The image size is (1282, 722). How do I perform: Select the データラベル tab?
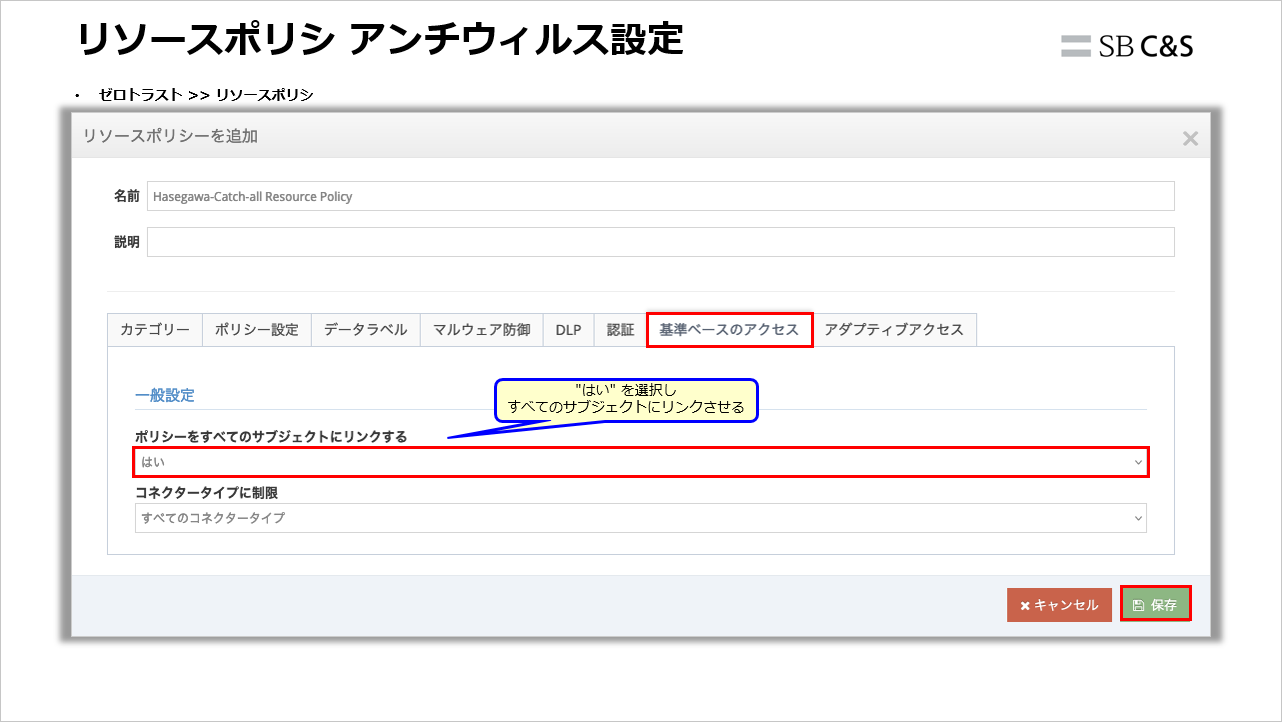pos(366,330)
